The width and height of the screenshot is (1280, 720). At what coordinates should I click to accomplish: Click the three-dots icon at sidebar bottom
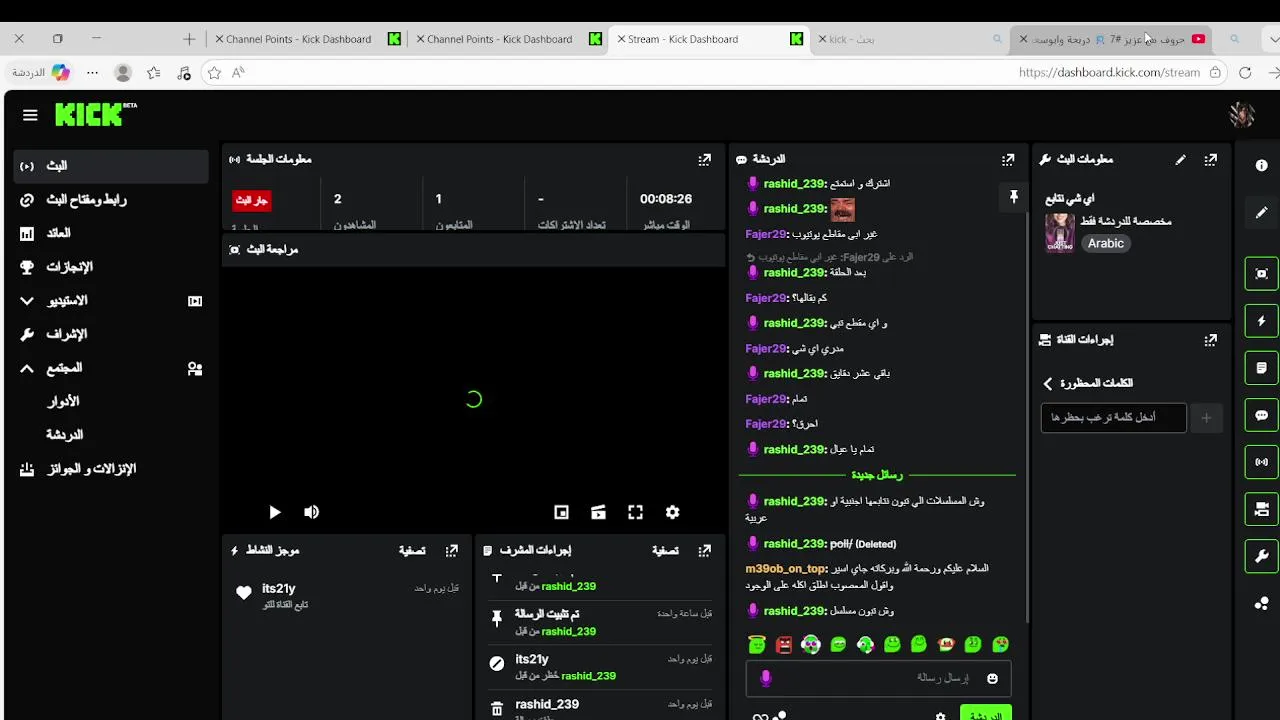click(1261, 603)
